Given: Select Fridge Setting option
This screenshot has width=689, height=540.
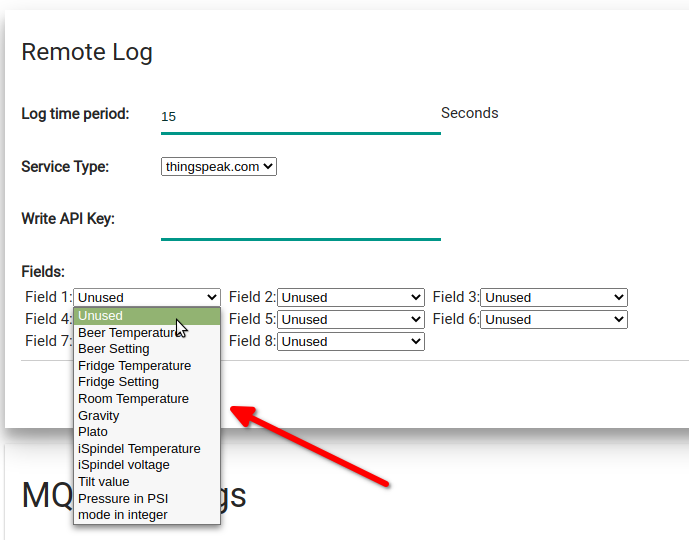Looking at the screenshot, I should 147,382.
